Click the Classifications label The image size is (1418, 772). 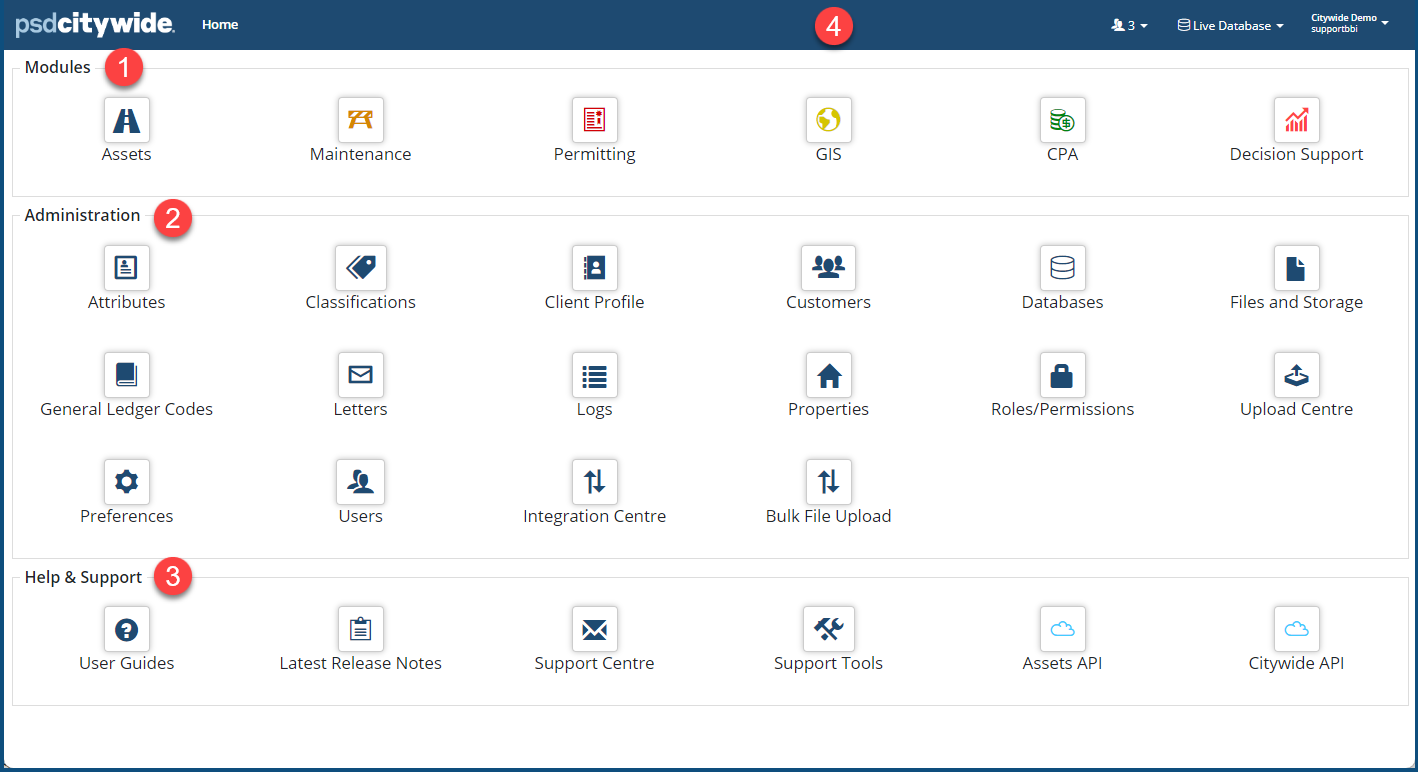coord(361,302)
